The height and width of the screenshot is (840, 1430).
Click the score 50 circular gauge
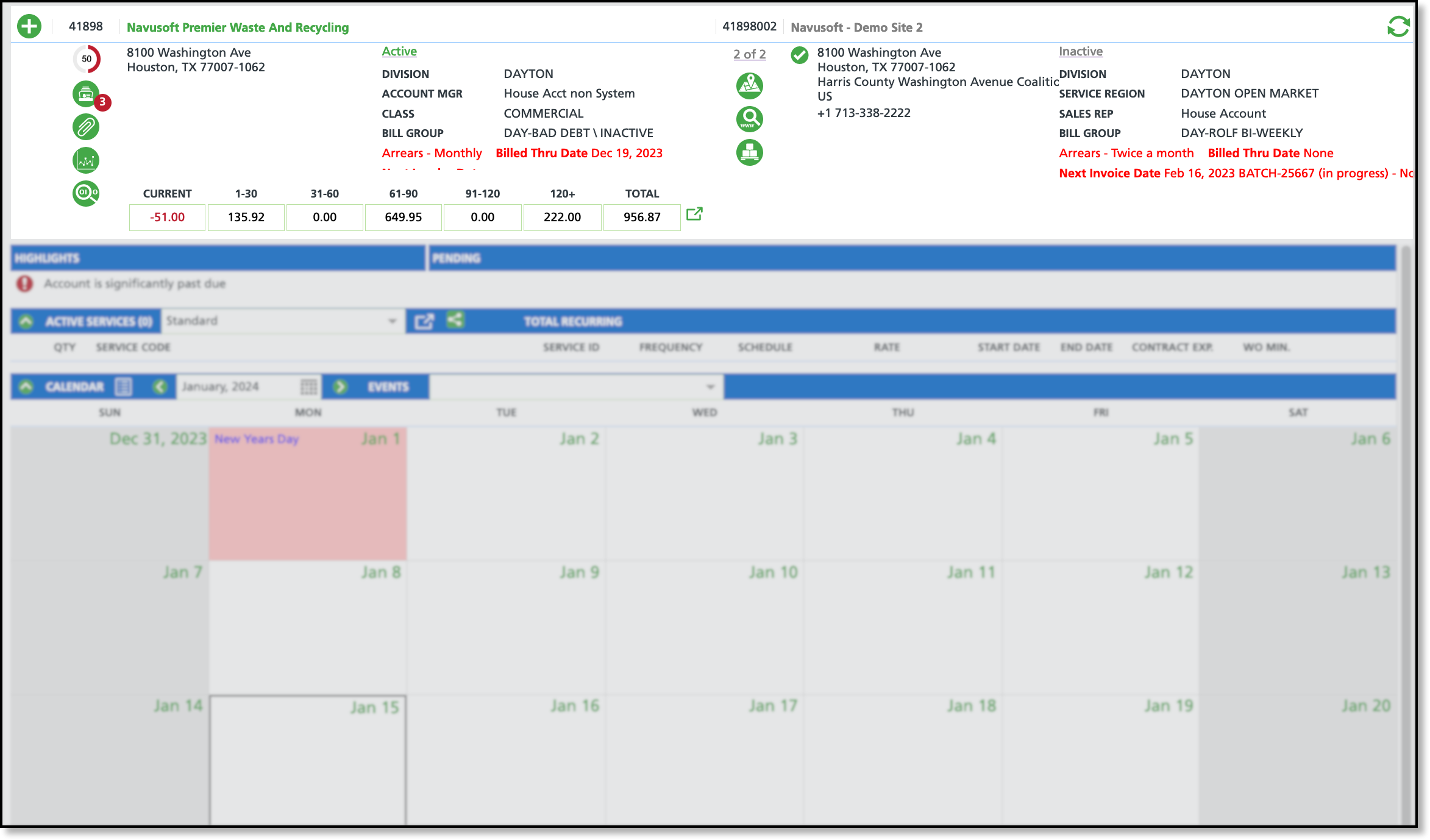(87, 59)
